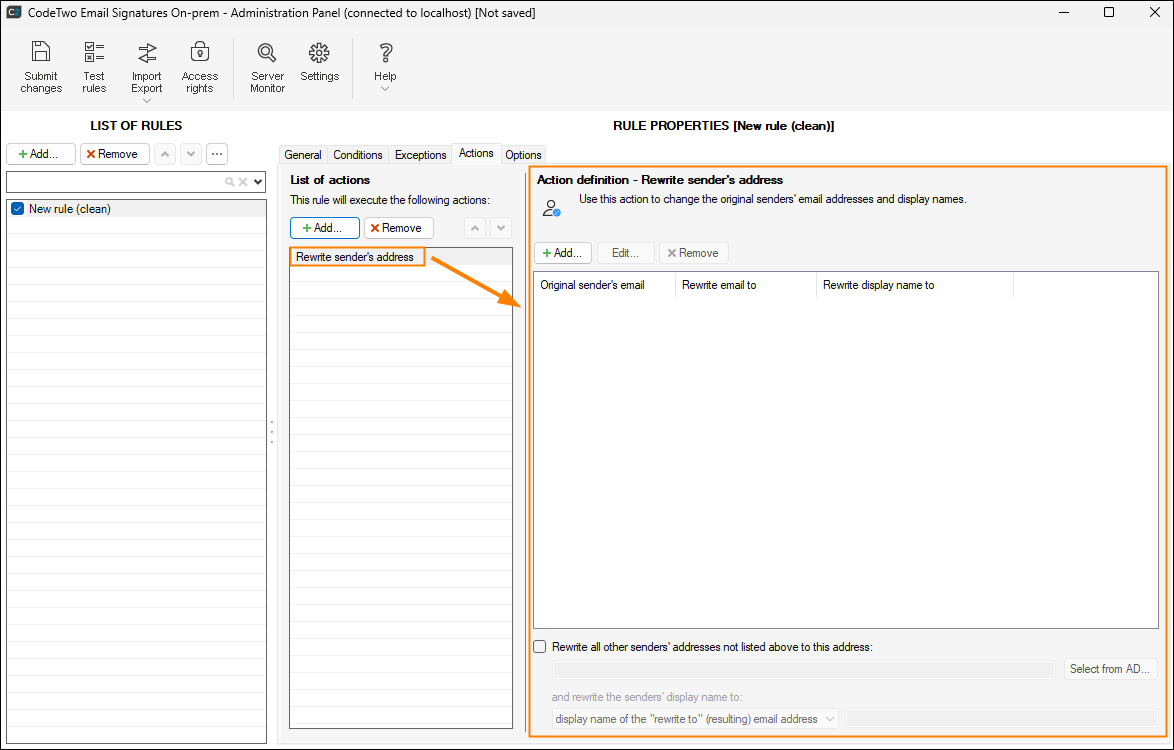Open the senders' display name dropdown
This screenshot has width=1174, height=750.
point(695,719)
